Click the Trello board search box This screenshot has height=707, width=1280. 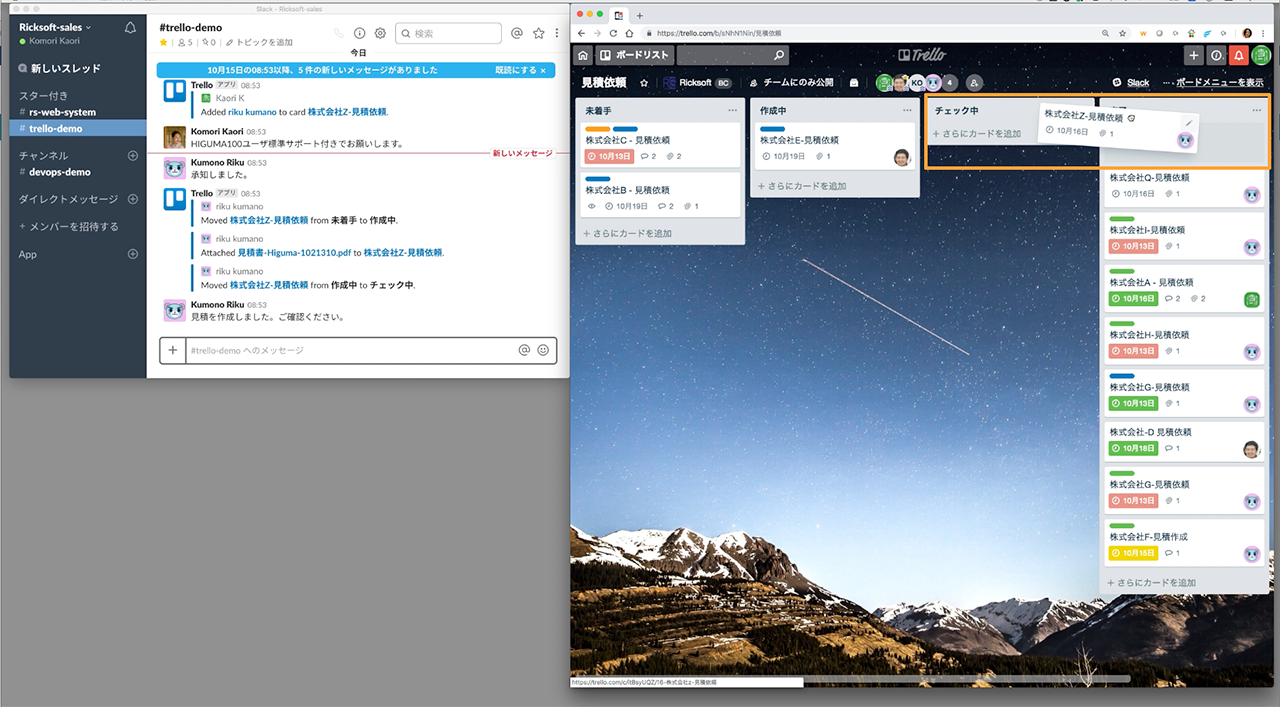732,55
